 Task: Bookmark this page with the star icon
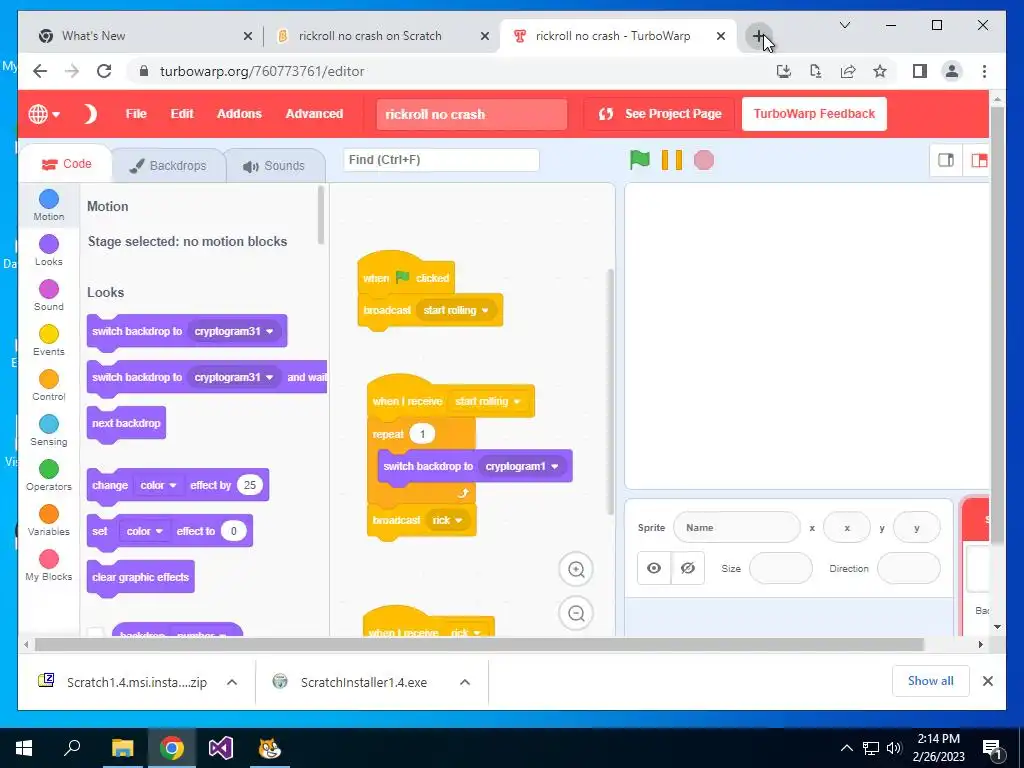[x=880, y=71]
